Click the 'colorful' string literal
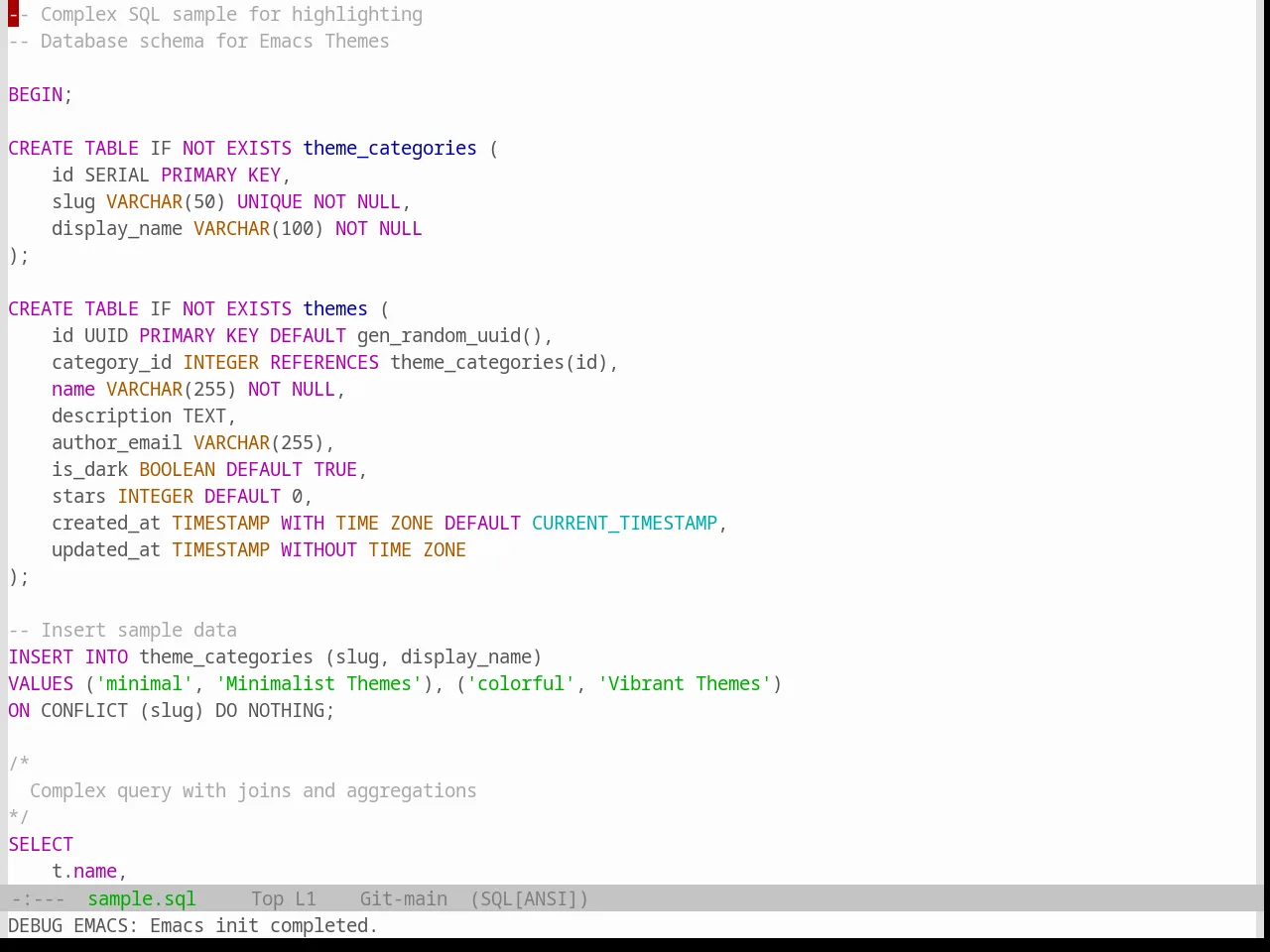 point(521,683)
